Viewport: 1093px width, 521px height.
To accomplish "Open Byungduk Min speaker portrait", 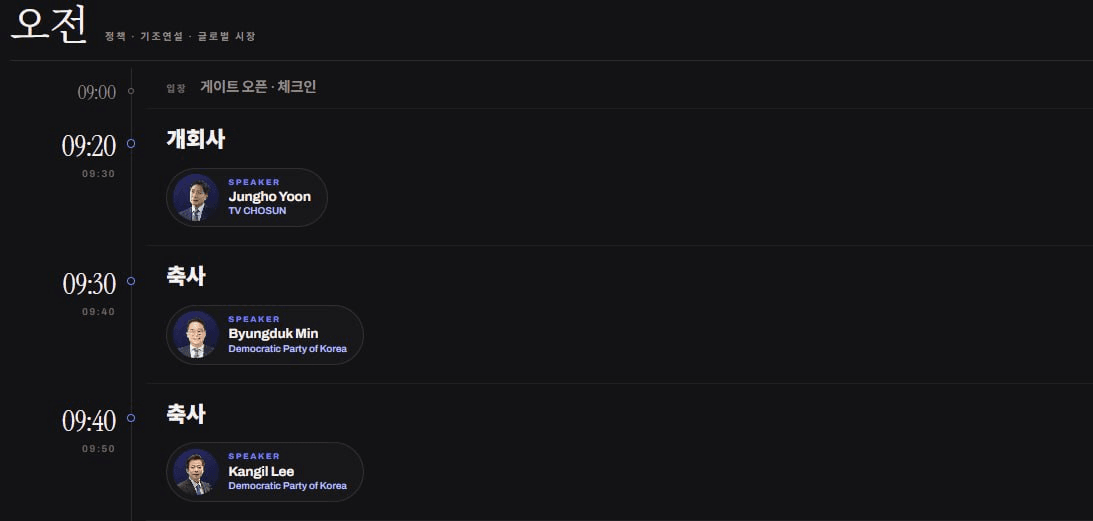I will click(196, 335).
